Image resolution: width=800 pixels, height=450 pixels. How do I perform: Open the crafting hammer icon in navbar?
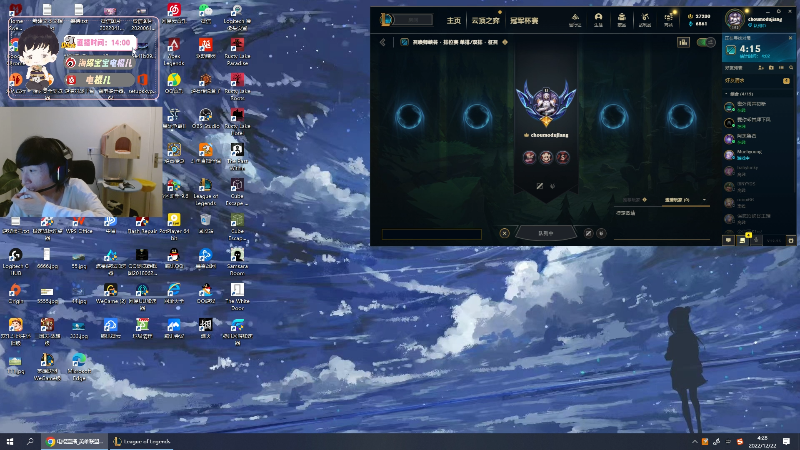click(645, 20)
